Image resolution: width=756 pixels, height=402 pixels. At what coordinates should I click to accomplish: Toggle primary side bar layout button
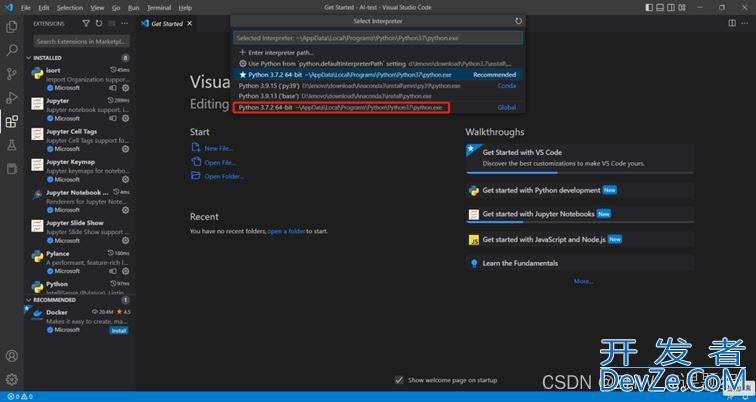pos(649,7)
